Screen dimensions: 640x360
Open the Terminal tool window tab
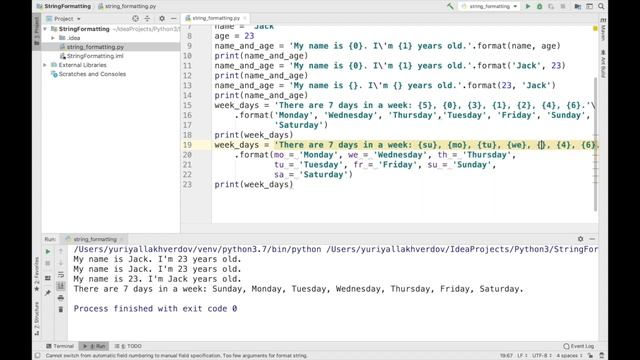(60, 346)
